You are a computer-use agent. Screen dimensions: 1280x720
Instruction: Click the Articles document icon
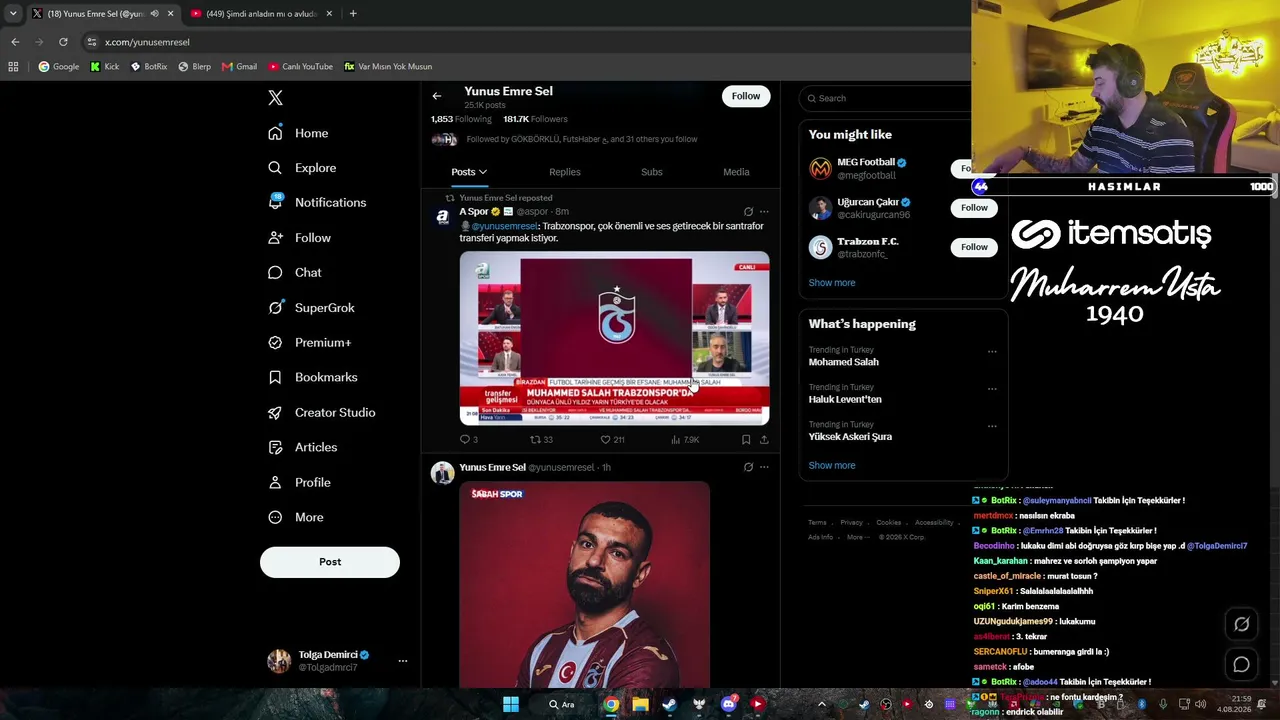275,447
